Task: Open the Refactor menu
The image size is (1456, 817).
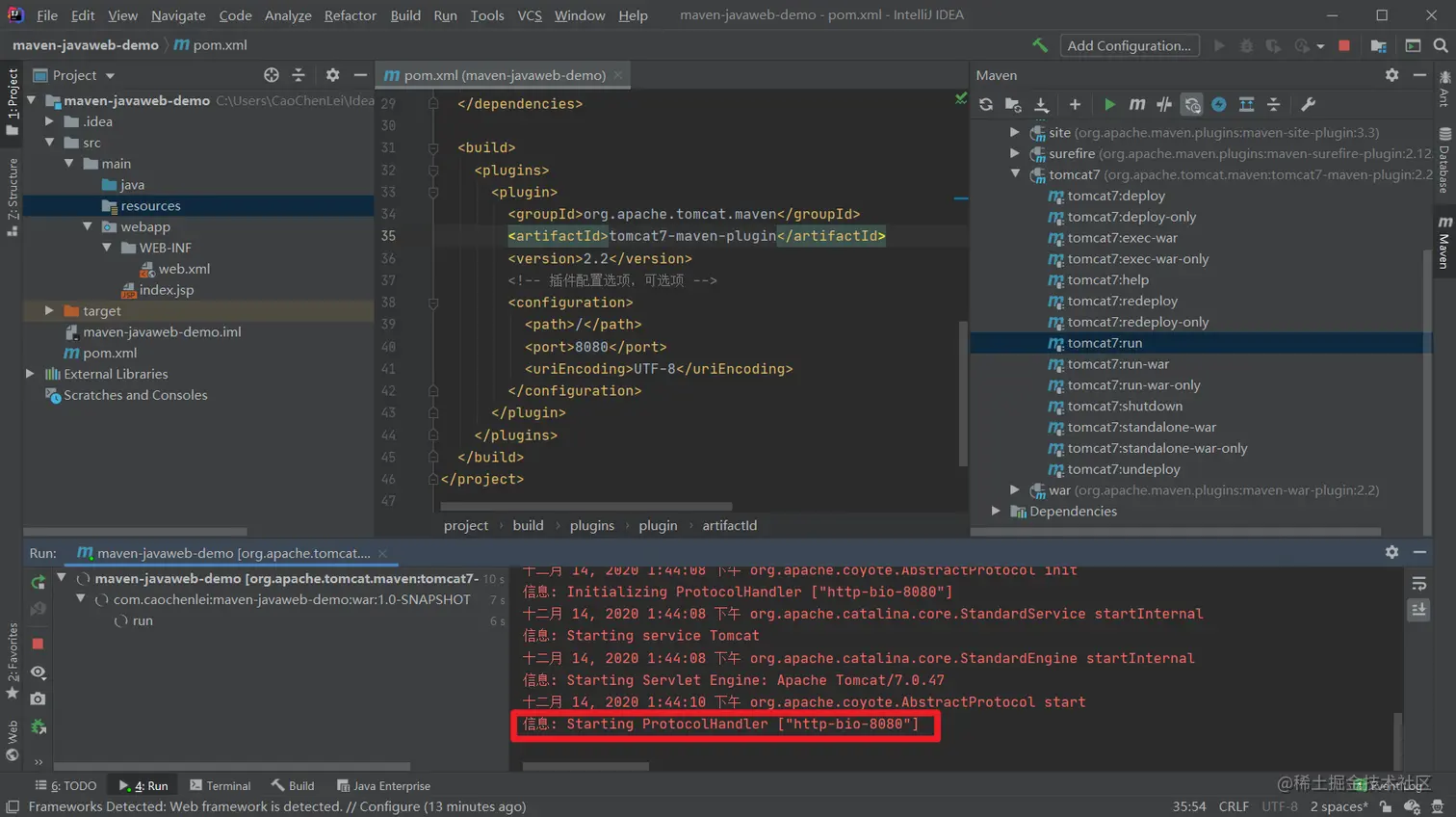Action: coord(350,15)
